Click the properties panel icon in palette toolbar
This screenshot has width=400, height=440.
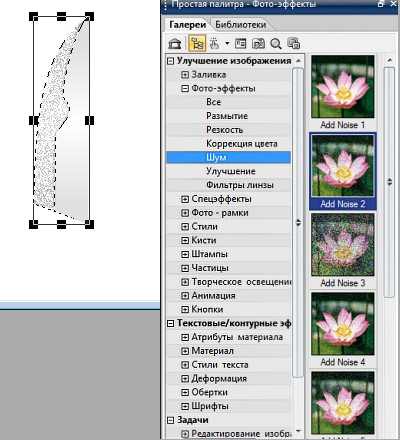point(240,44)
